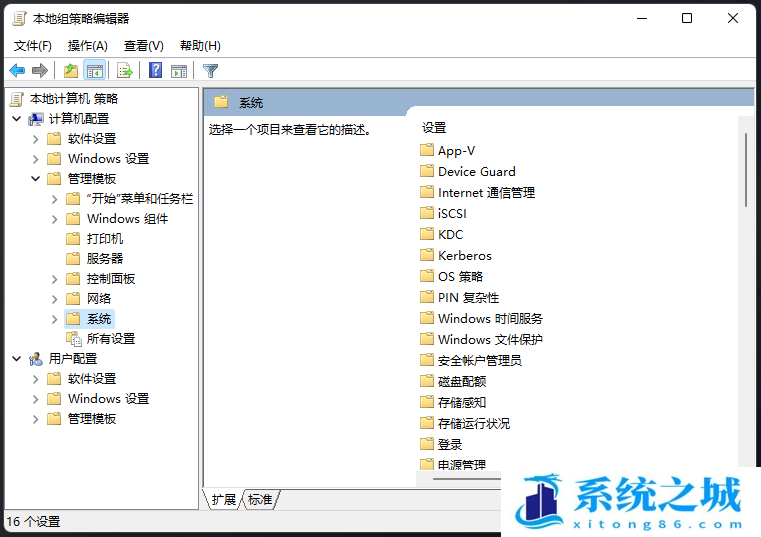Select the 磁盘配额 folder icon
This screenshot has height=537, width=761.
click(x=427, y=381)
